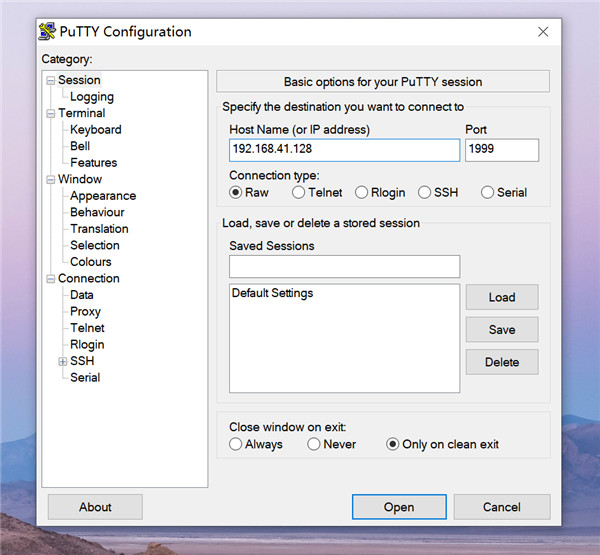Open the Connection category
This screenshot has width=600, height=555.
point(89,278)
